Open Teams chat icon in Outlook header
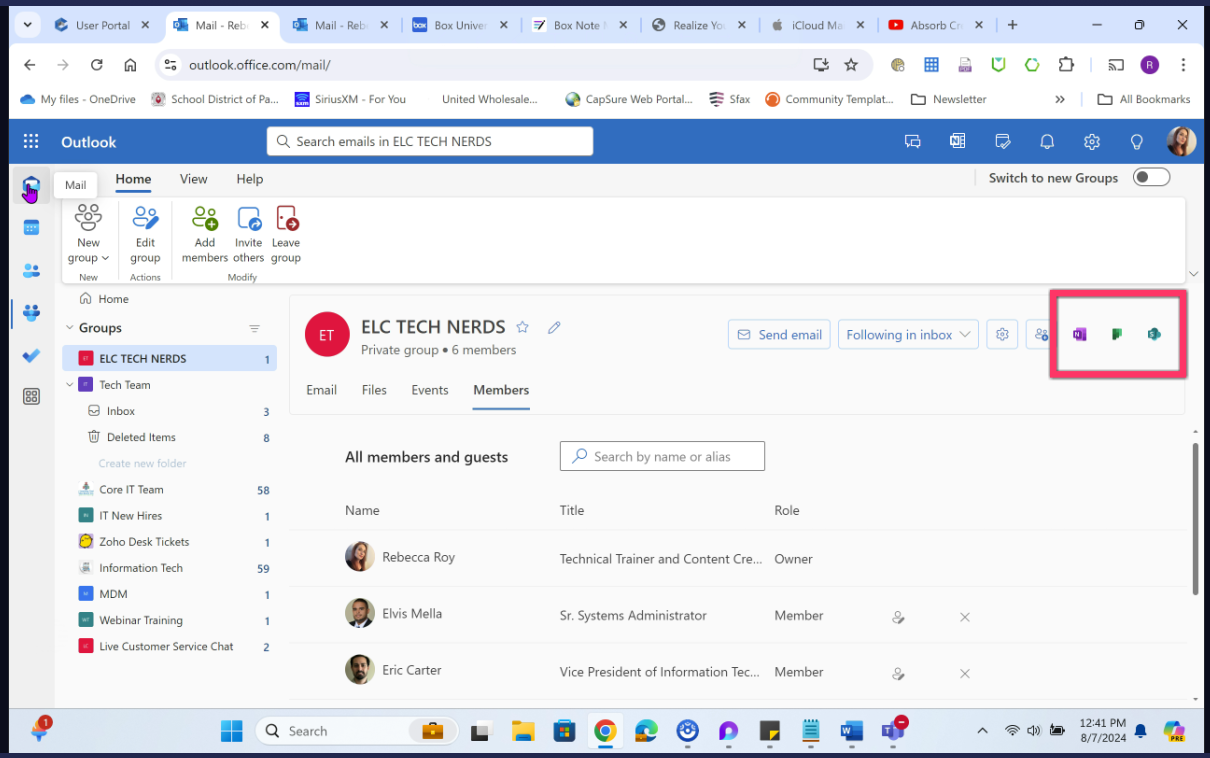This screenshot has height=758, width=1210. point(912,142)
